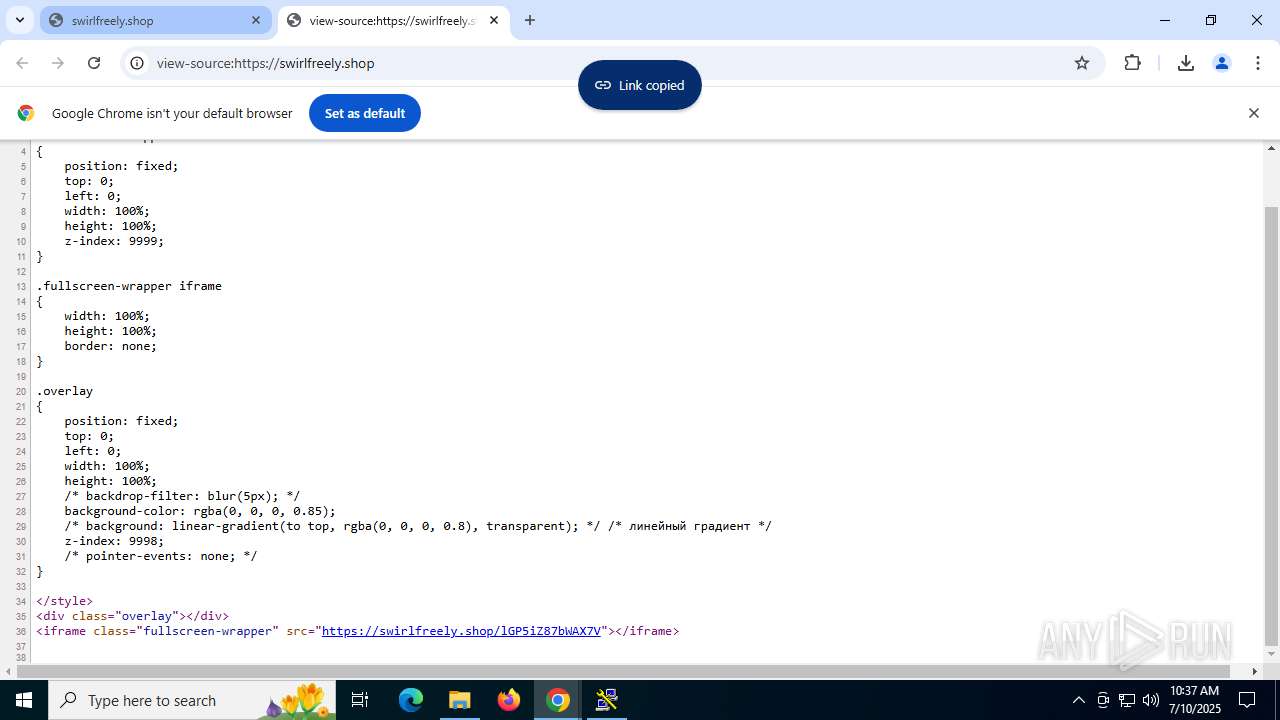
Task: Open Task View on taskbar
Action: (360, 700)
